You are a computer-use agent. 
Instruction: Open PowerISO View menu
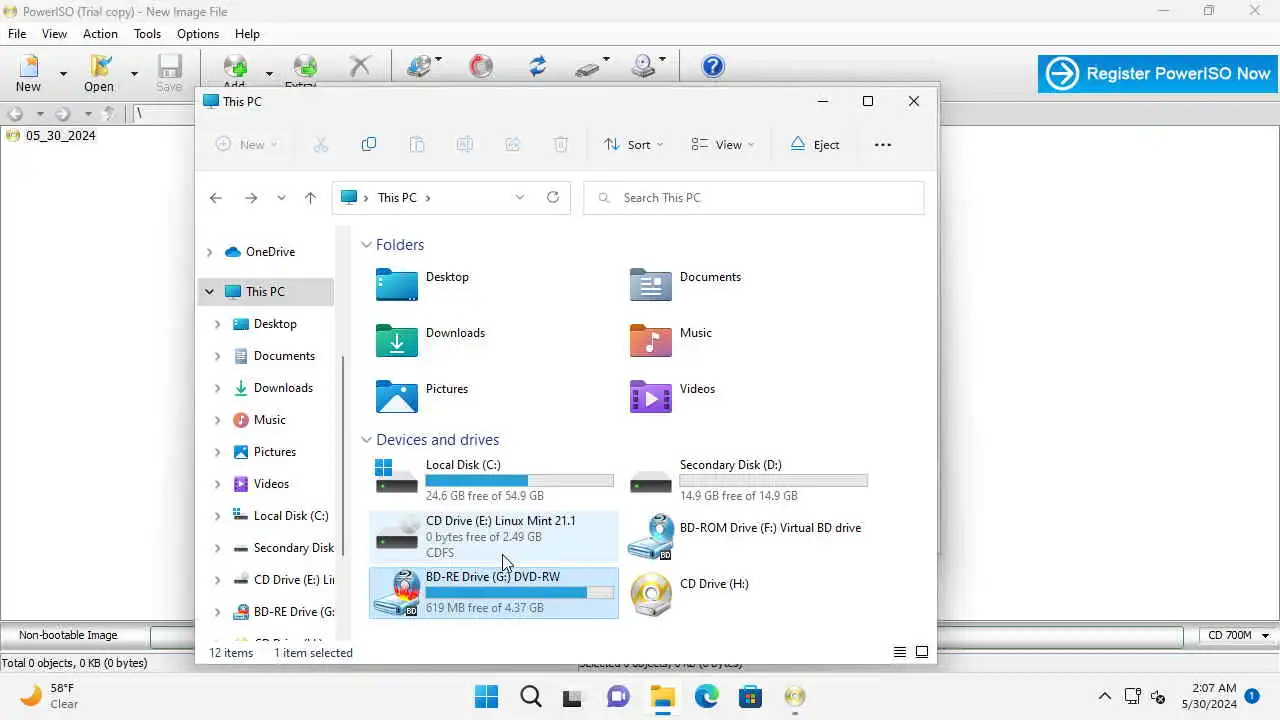click(54, 34)
